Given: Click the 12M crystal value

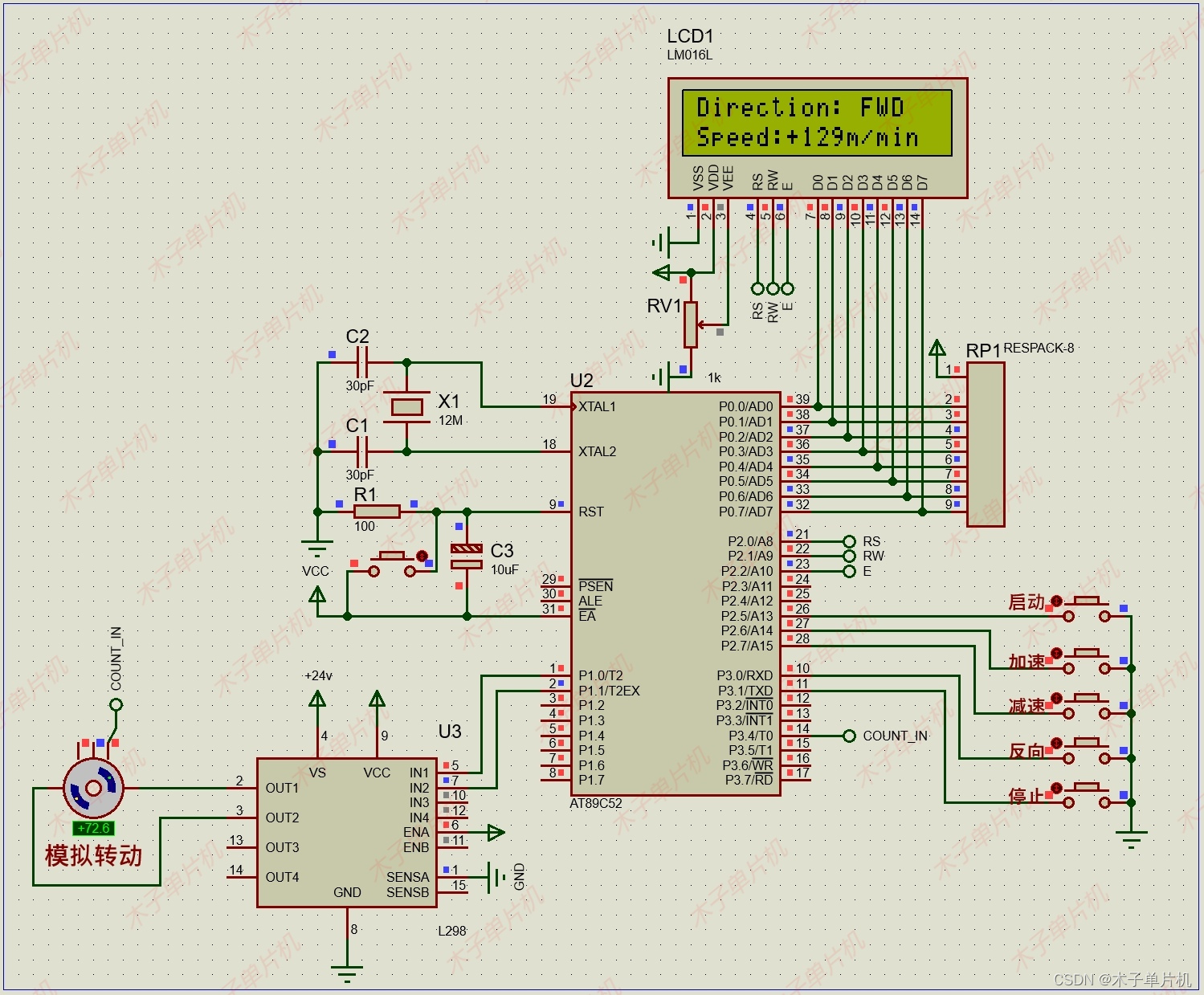Looking at the screenshot, I should pos(451,420).
